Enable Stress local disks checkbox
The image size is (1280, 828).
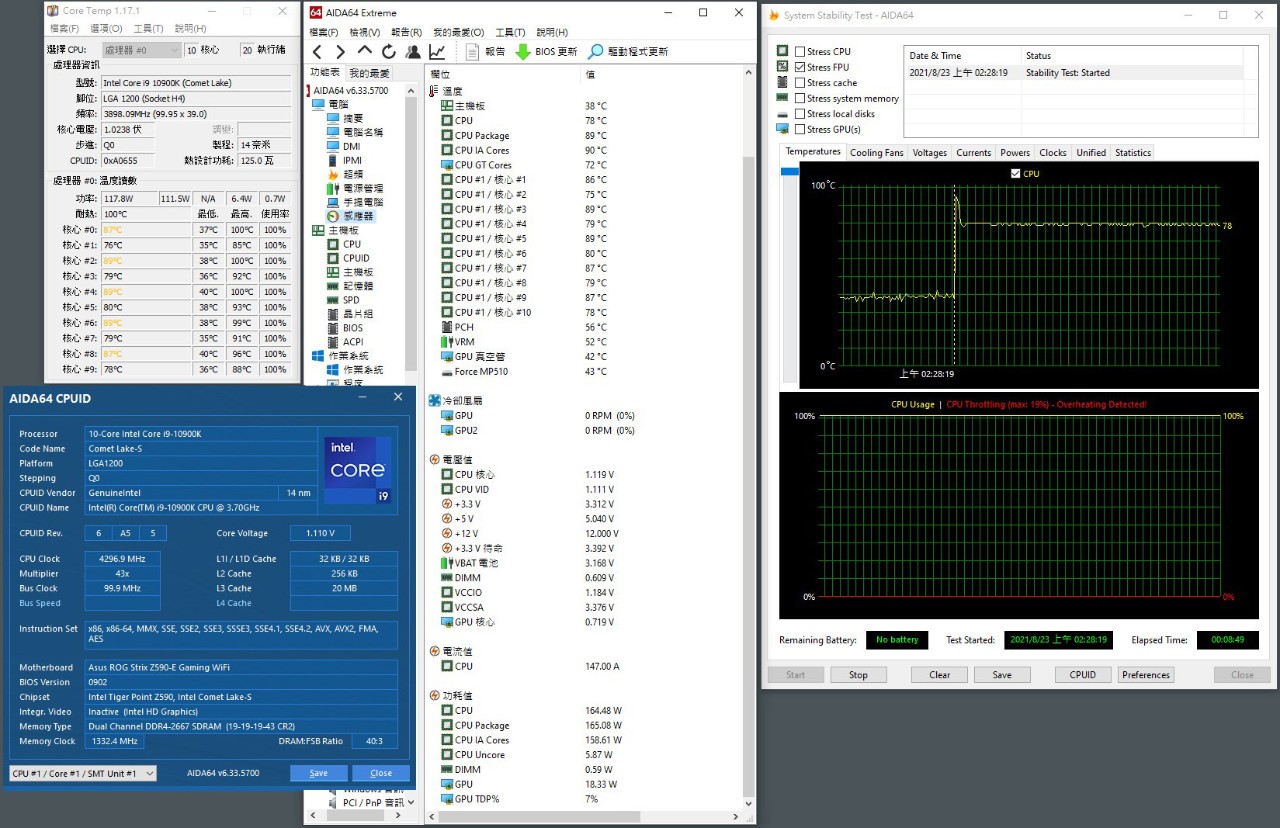click(799, 114)
